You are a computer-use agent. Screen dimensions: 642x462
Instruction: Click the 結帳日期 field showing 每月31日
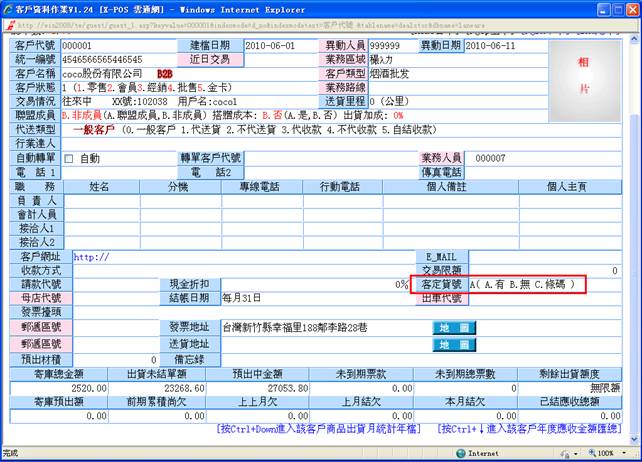click(x=310, y=298)
